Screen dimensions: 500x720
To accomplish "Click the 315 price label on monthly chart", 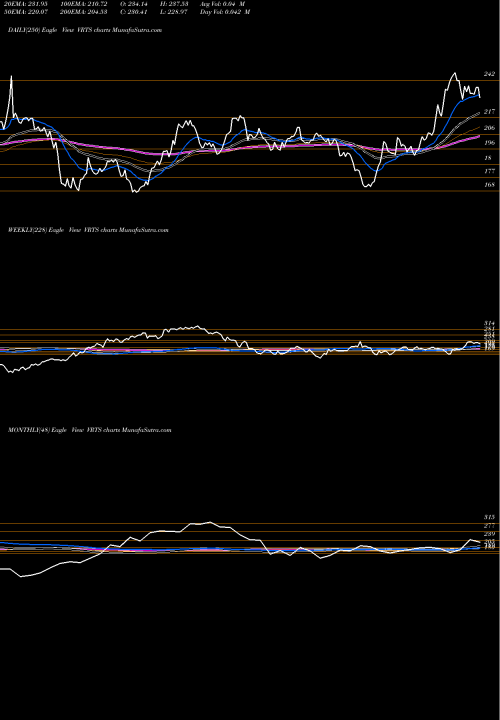I will tap(489, 517).
